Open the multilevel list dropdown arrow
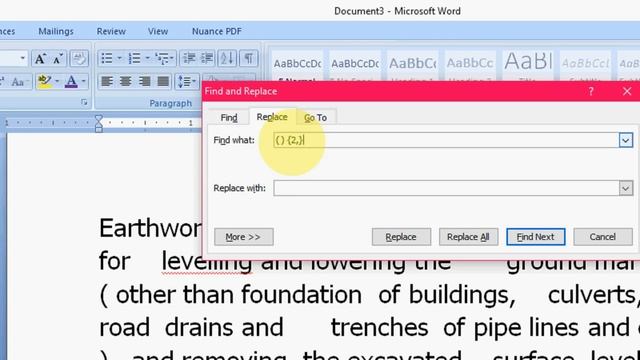 point(172,58)
